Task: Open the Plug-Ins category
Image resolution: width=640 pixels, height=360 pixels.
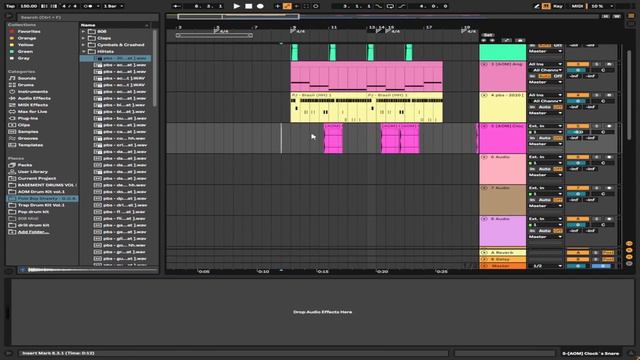Action: [x=28, y=118]
